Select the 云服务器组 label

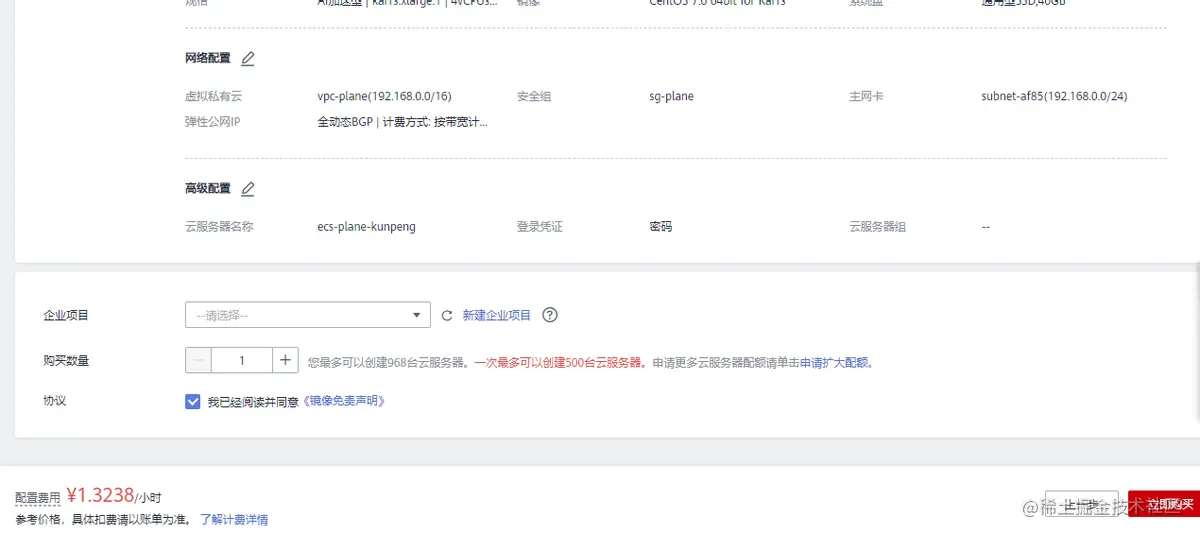click(878, 227)
